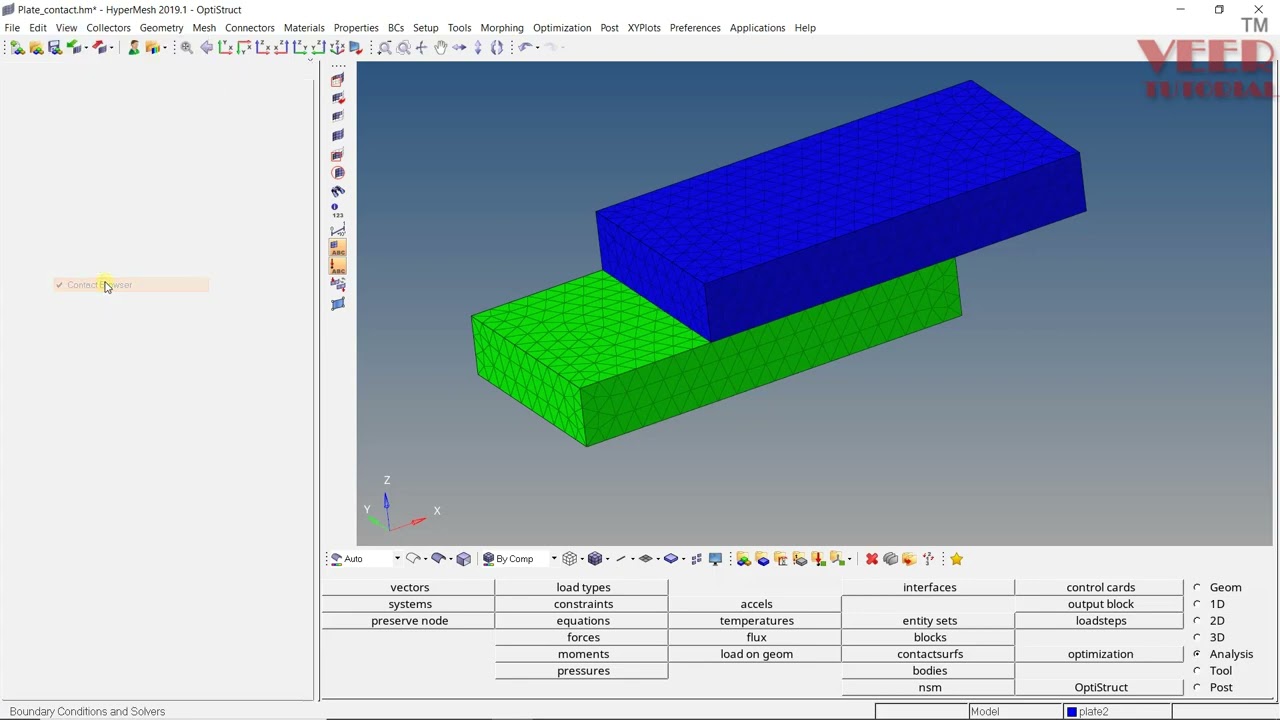Select the 1D page radio button
1280x720 pixels.
1197,604
